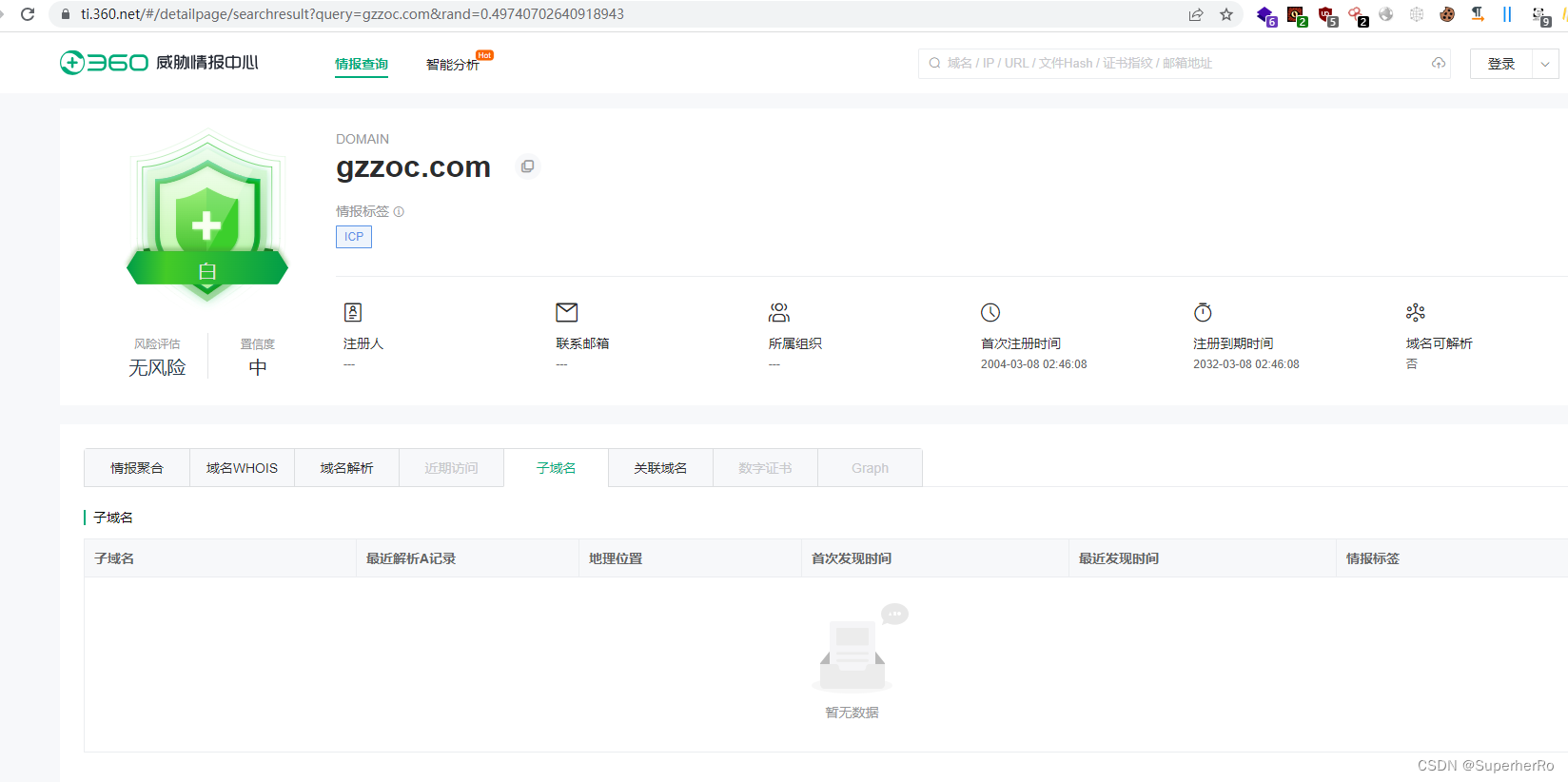Click the Graph tab
The width and height of the screenshot is (1568, 782).
(x=870, y=468)
